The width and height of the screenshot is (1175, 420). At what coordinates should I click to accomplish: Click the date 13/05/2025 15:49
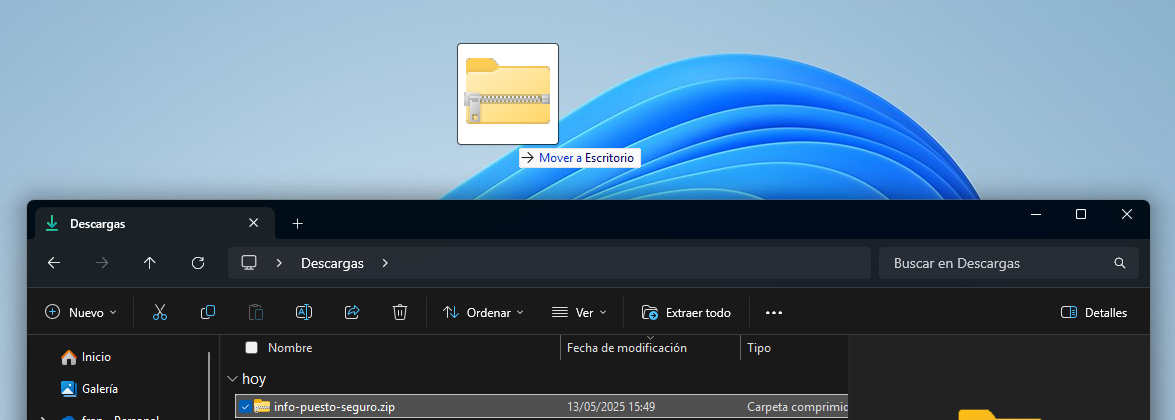click(x=611, y=406)
